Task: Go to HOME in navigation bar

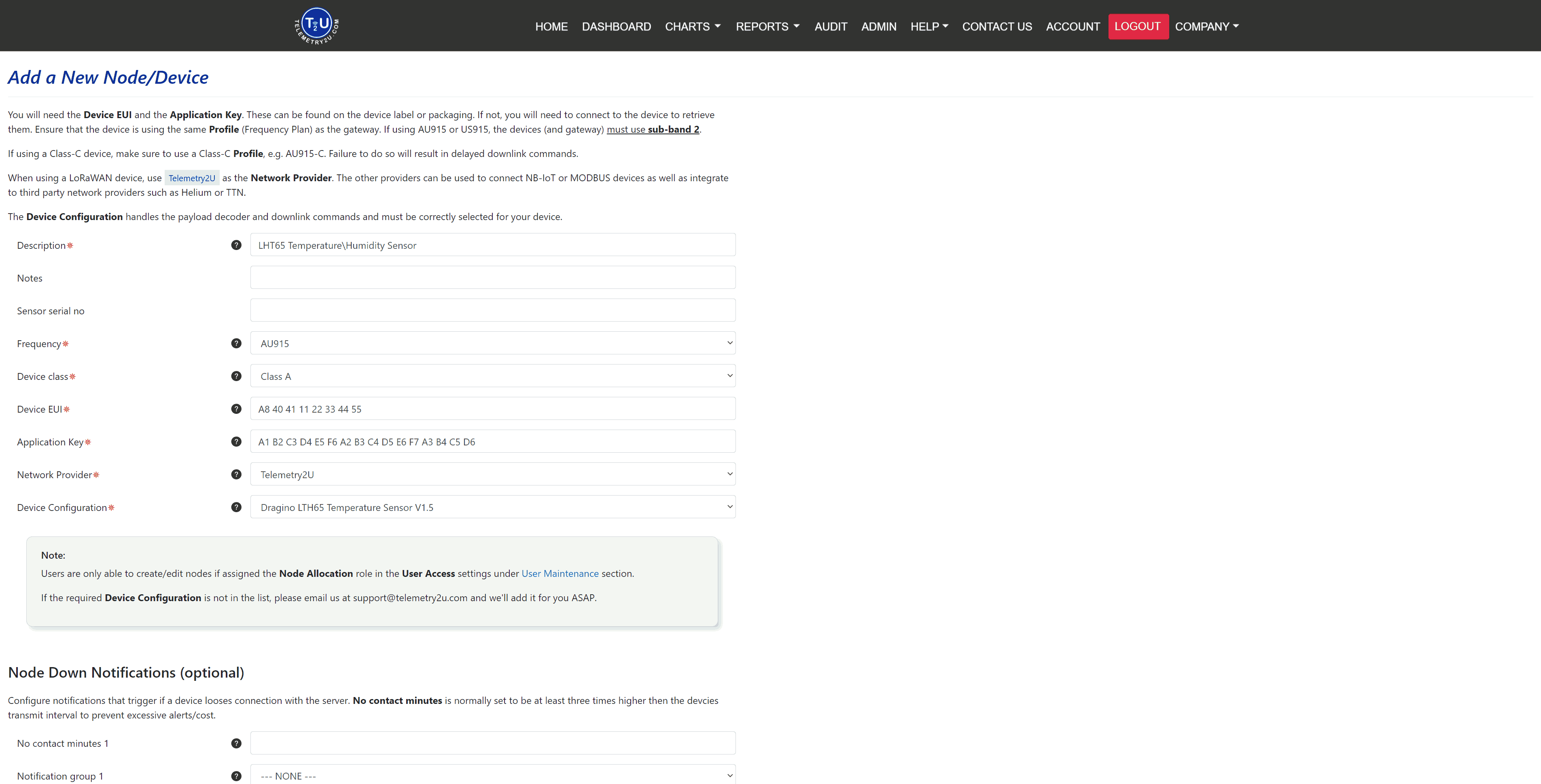Action: (551, 26)
